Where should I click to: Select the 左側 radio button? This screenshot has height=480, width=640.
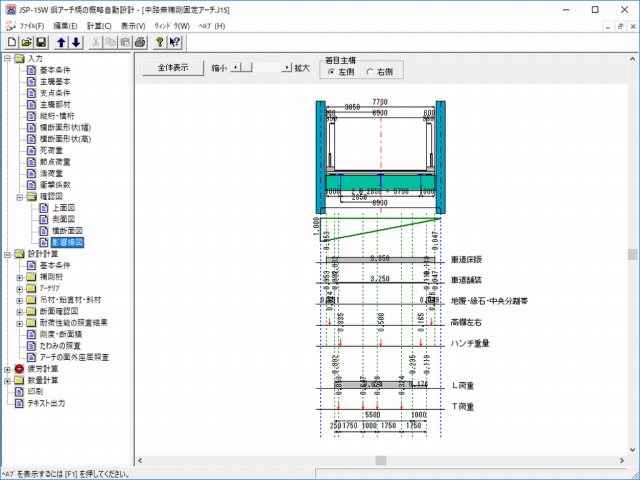[x=331, y=71]
